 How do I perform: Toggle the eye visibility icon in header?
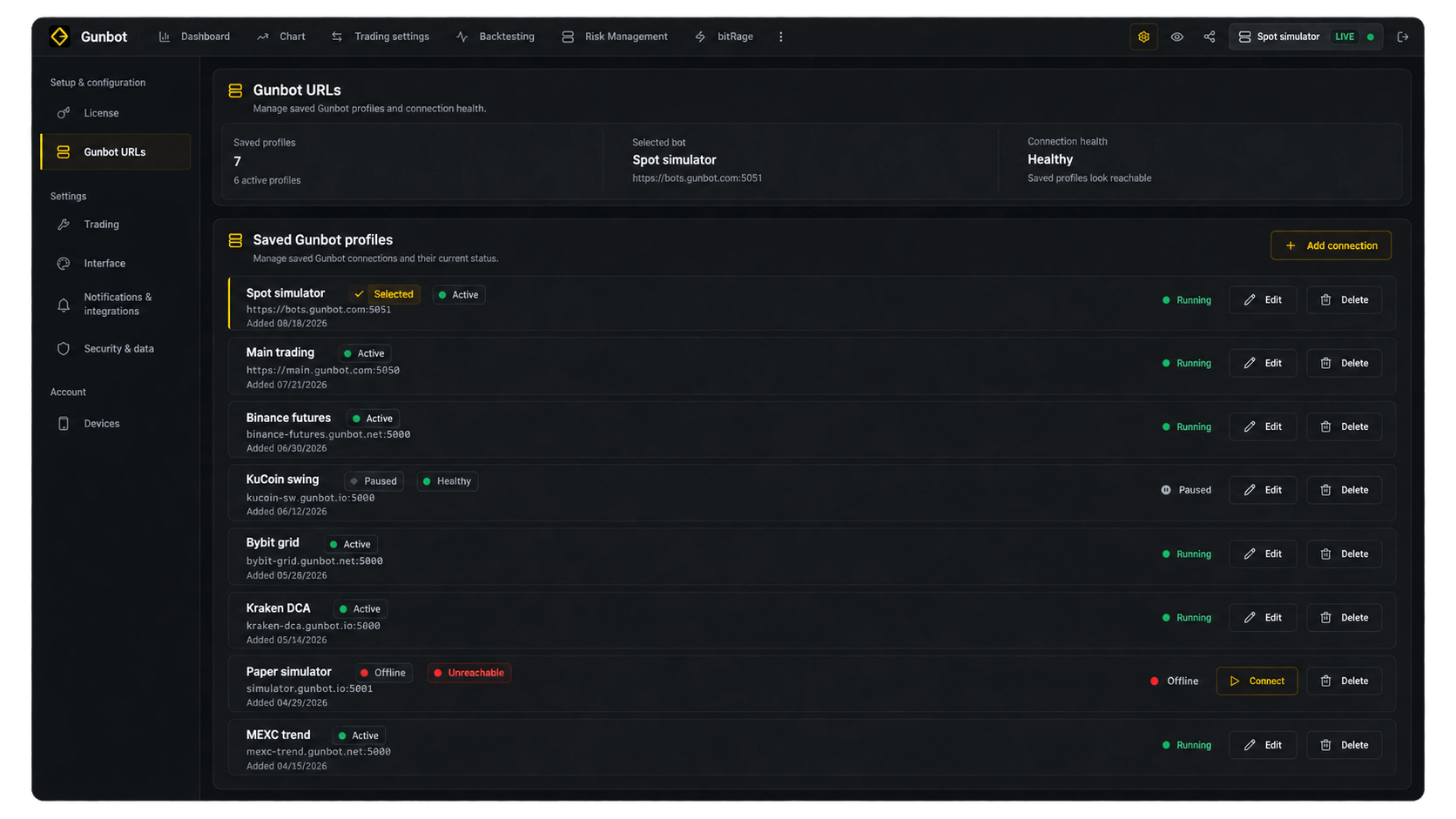(x=1176, y=37)
